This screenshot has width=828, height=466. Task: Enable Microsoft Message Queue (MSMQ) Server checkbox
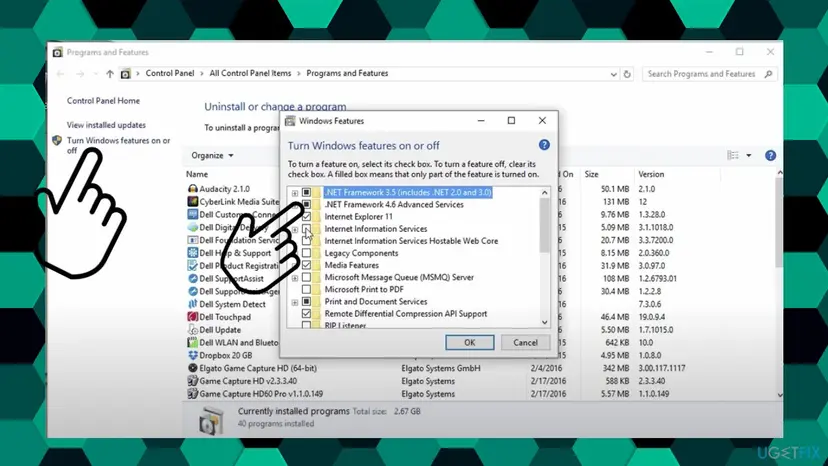(x=306, y=277)
